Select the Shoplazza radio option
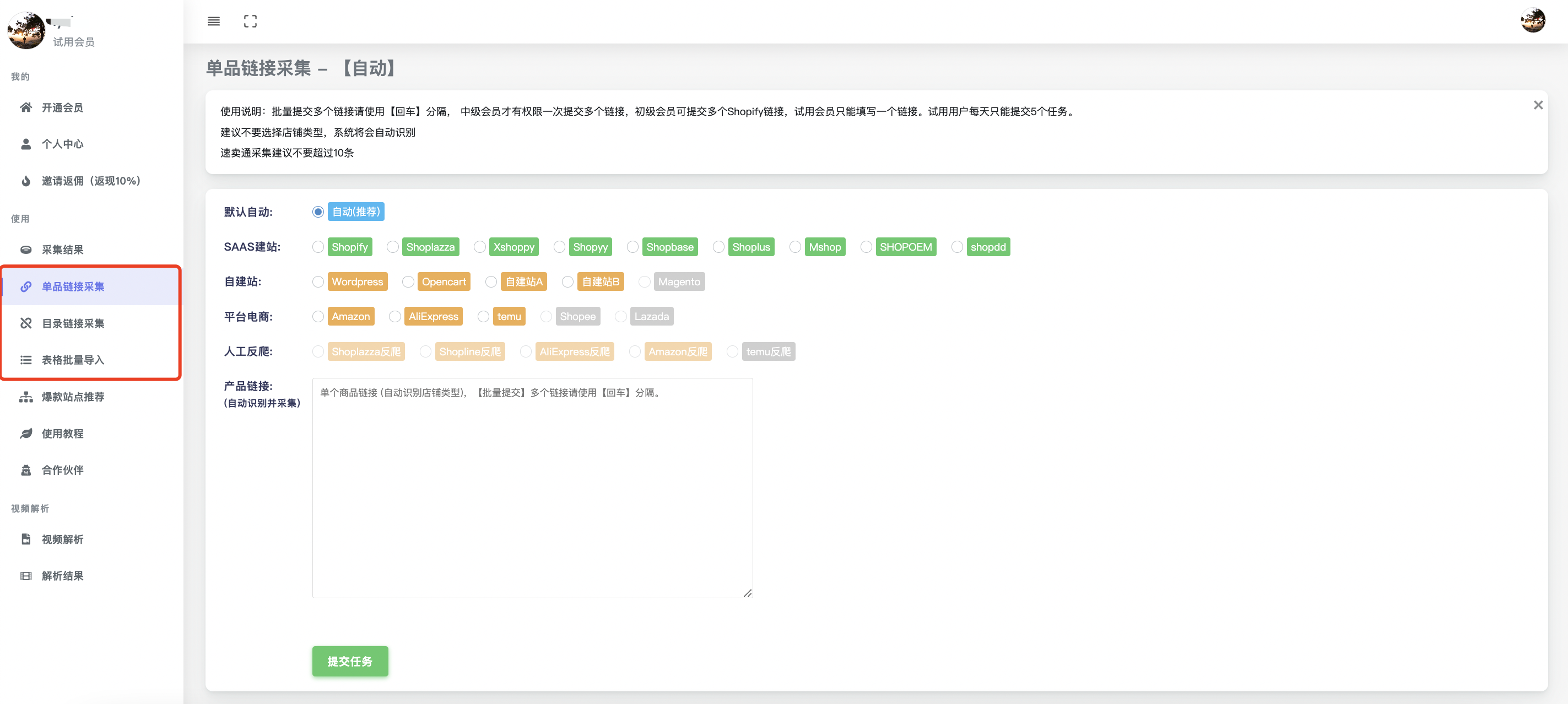This screenshot has height=704, width=1568. click(x=393, y=247)
